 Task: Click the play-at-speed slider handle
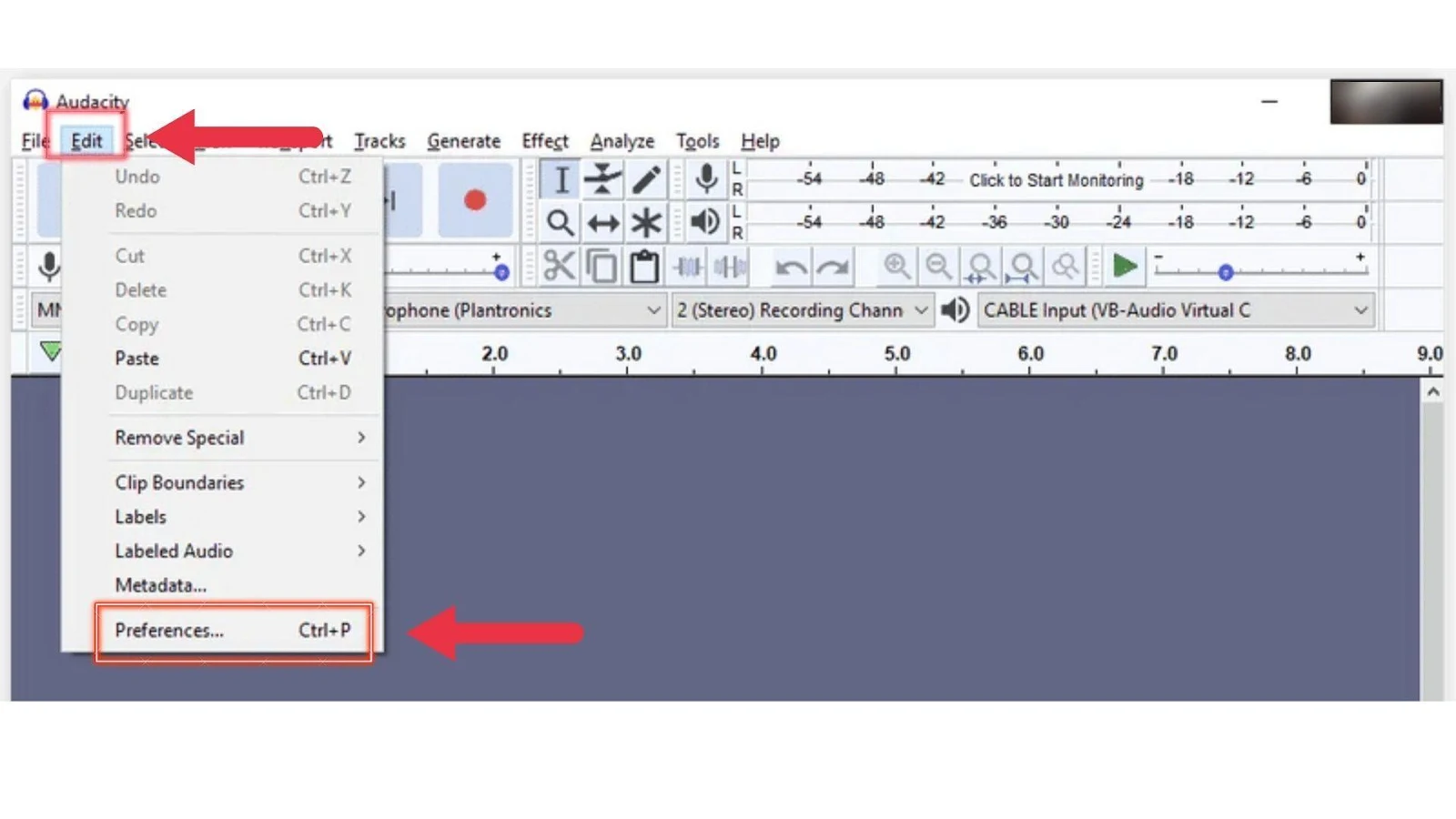(x=1226, y=272)
